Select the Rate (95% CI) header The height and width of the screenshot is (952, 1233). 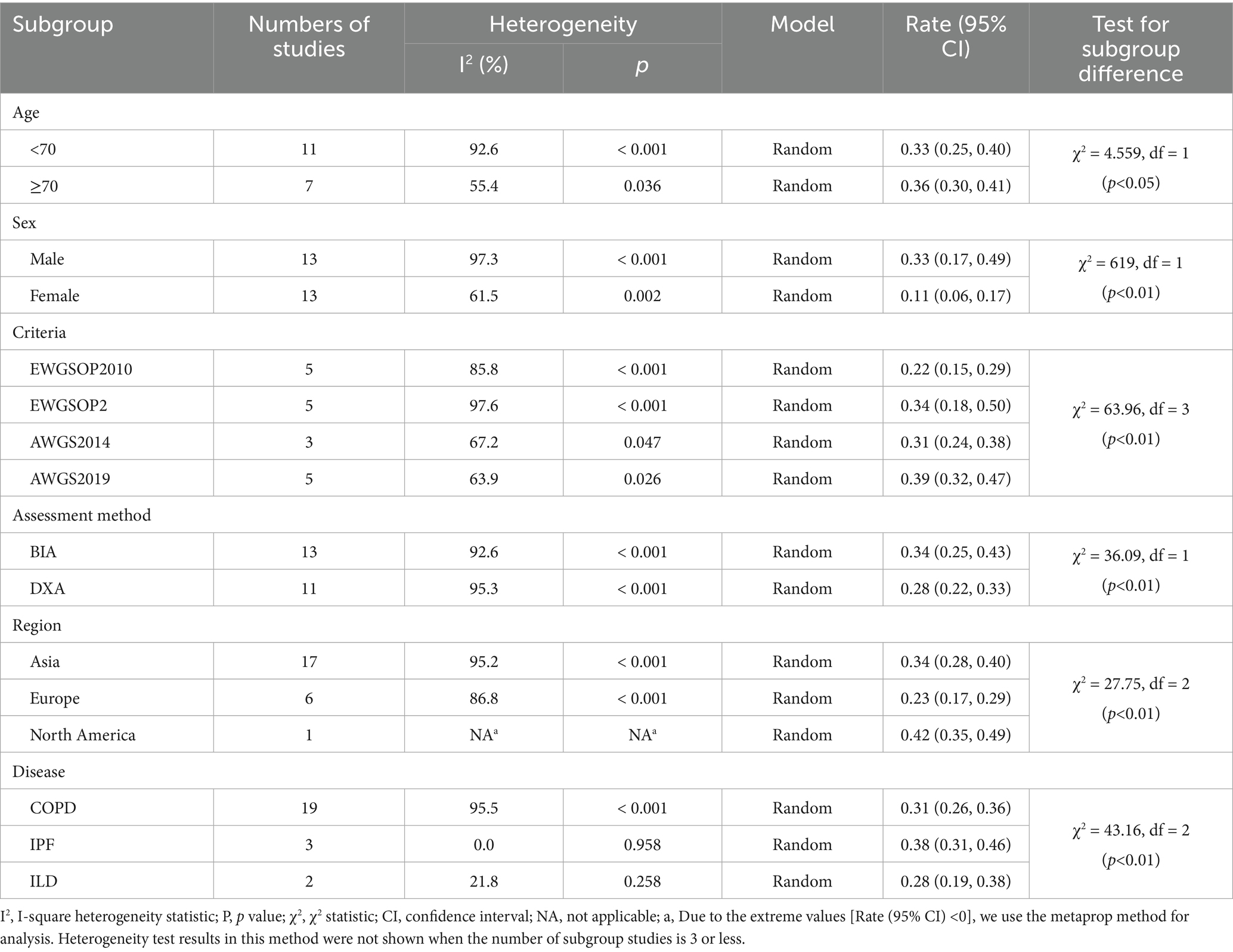pos(956,36)
